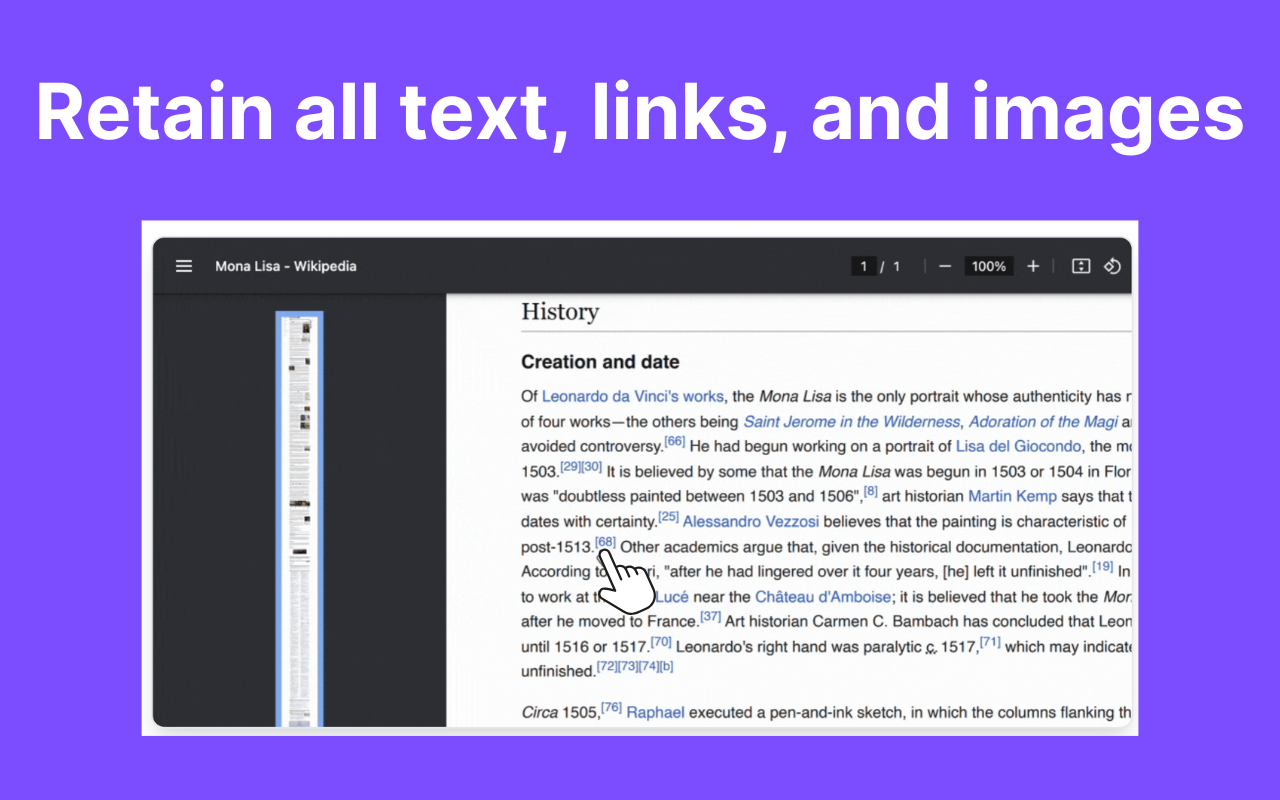Select the page 1 thumbnail in the sidebar
This screenshot has width=1280, height=800.
299,518
